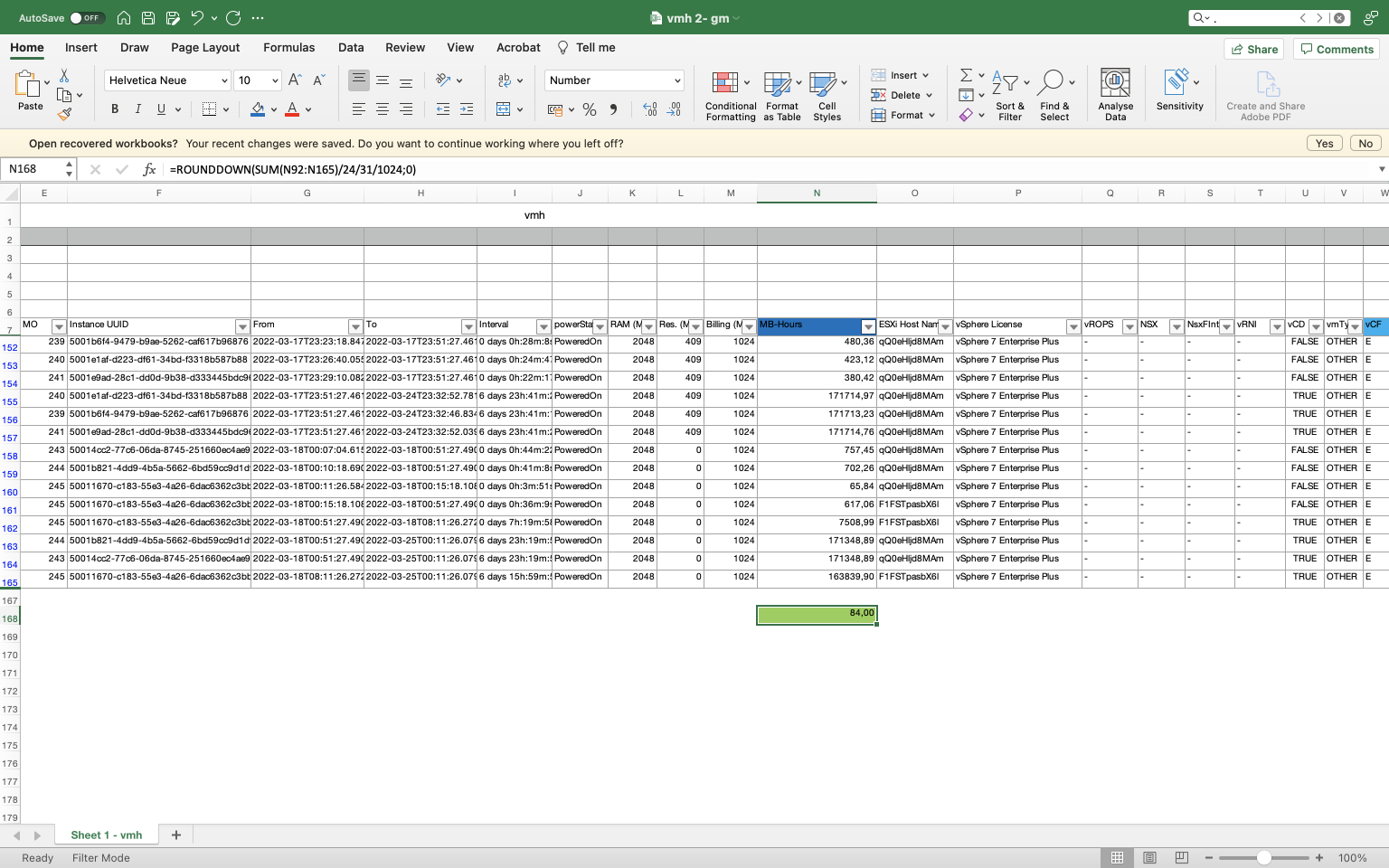Toggle underline formatting
Viewport: 1389px width, 868px height.
coord(160,108)
